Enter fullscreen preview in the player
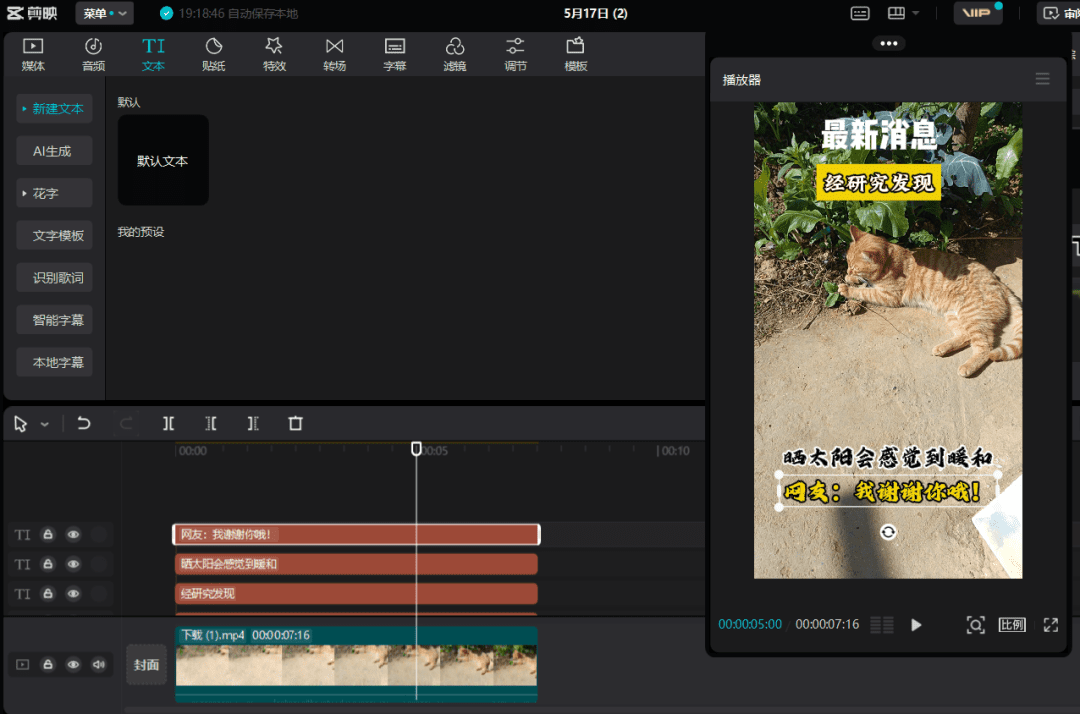Screen dimensions: 1080x714 [1050, 625]
